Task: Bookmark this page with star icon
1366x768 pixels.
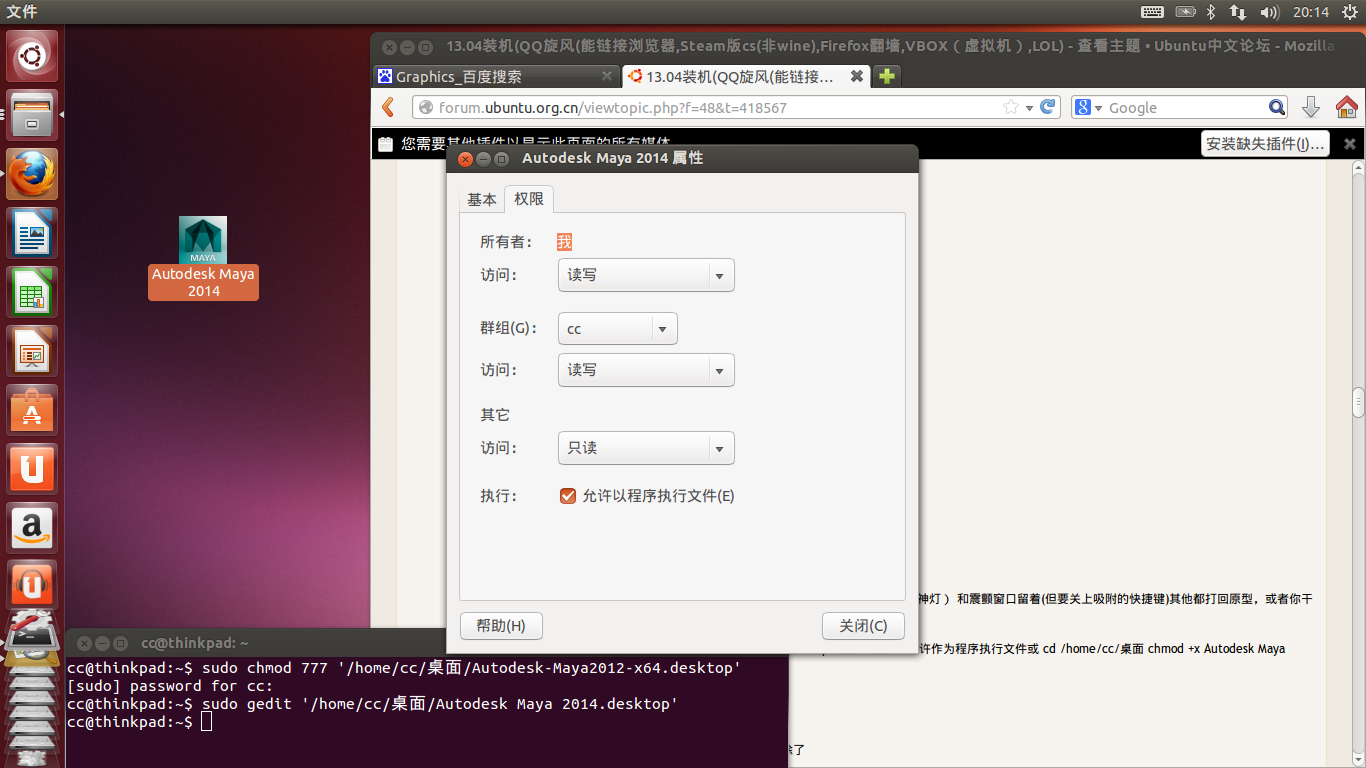Action: click(1011, 107)
